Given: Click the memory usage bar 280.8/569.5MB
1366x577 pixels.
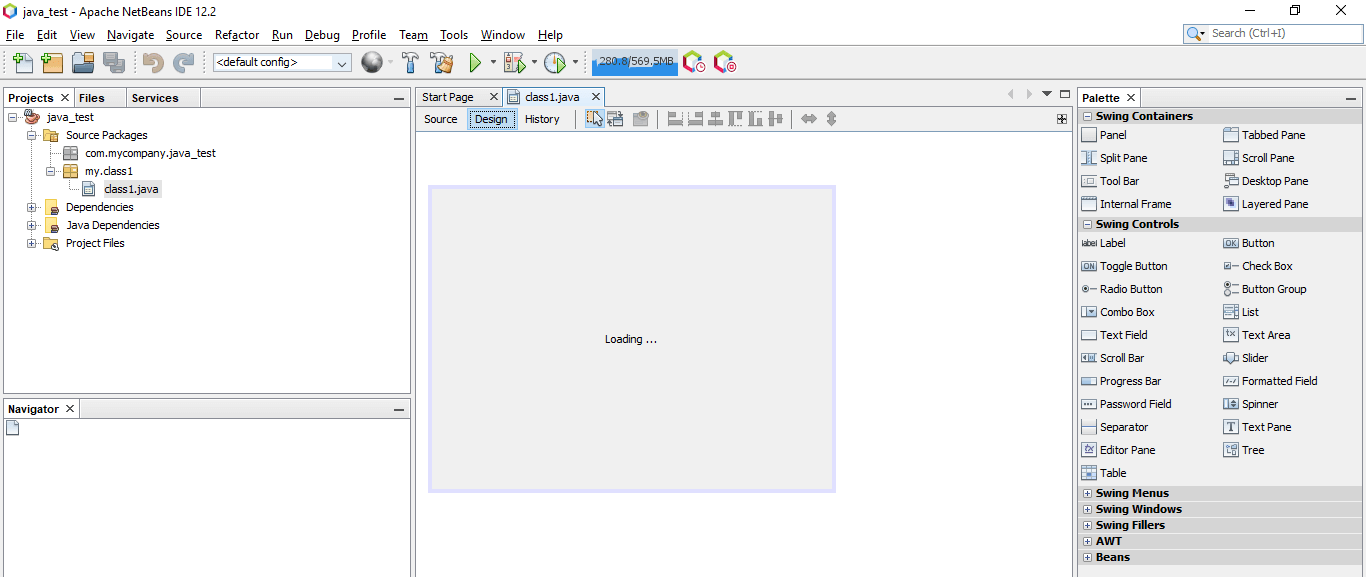Looking at the screenshot, I should 635,62.
